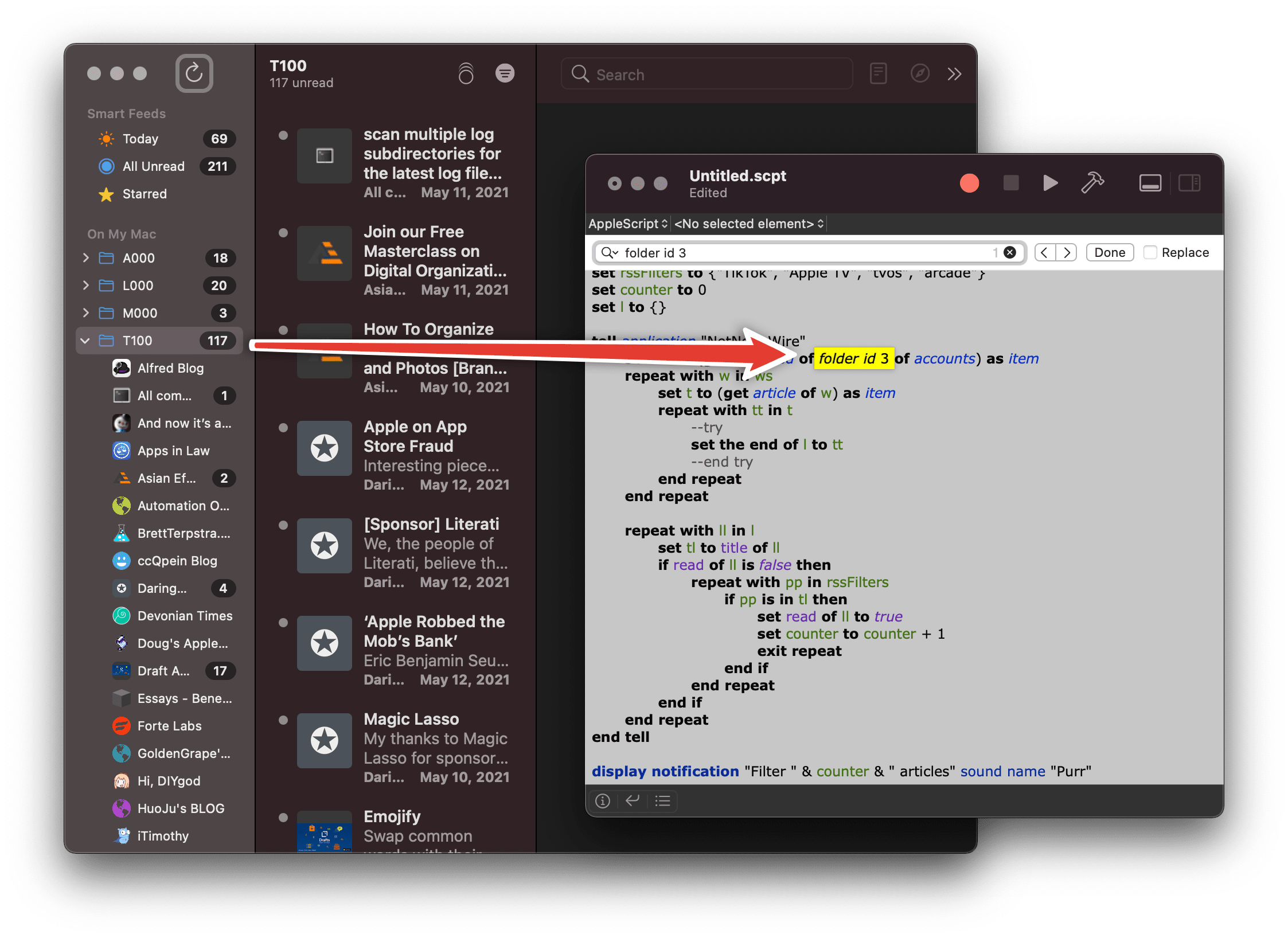1288x938 pixels.
Task: Select the Daring... feed with 4 unread
Action: point(160,588)
